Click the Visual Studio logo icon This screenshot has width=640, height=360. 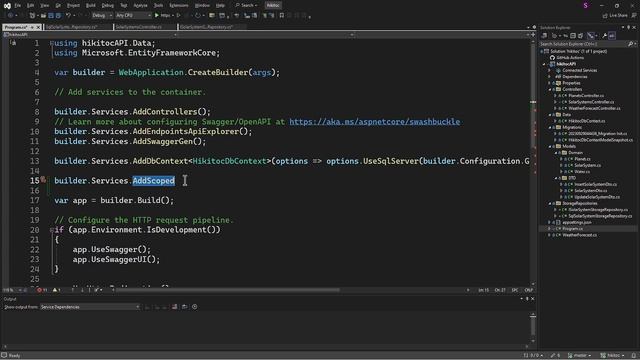(x=7, y=6)
